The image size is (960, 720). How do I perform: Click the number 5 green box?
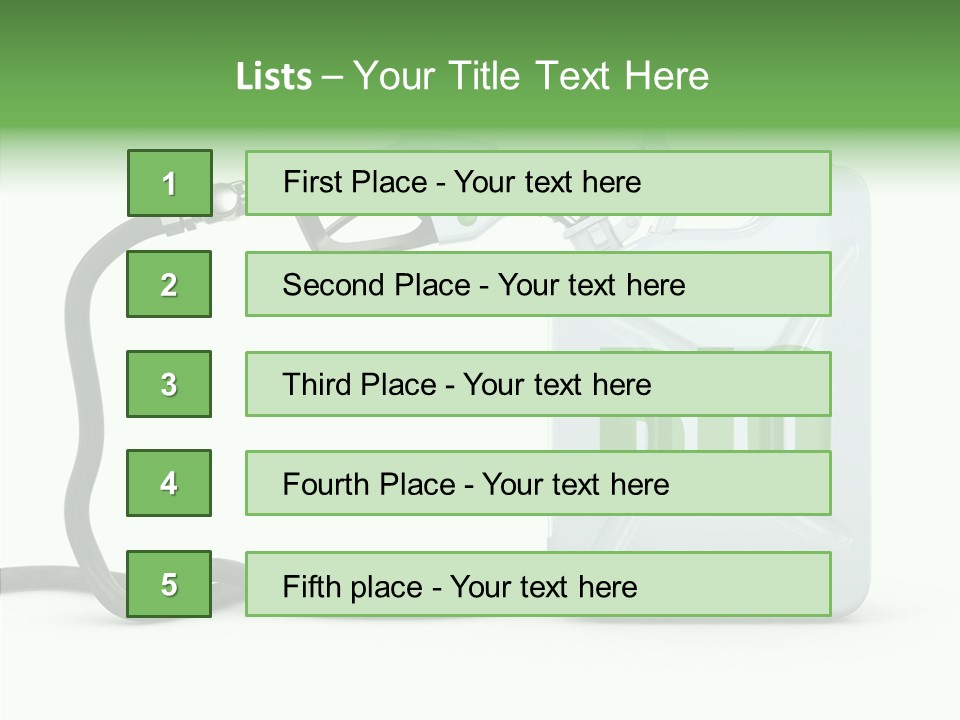click(169, 584)
